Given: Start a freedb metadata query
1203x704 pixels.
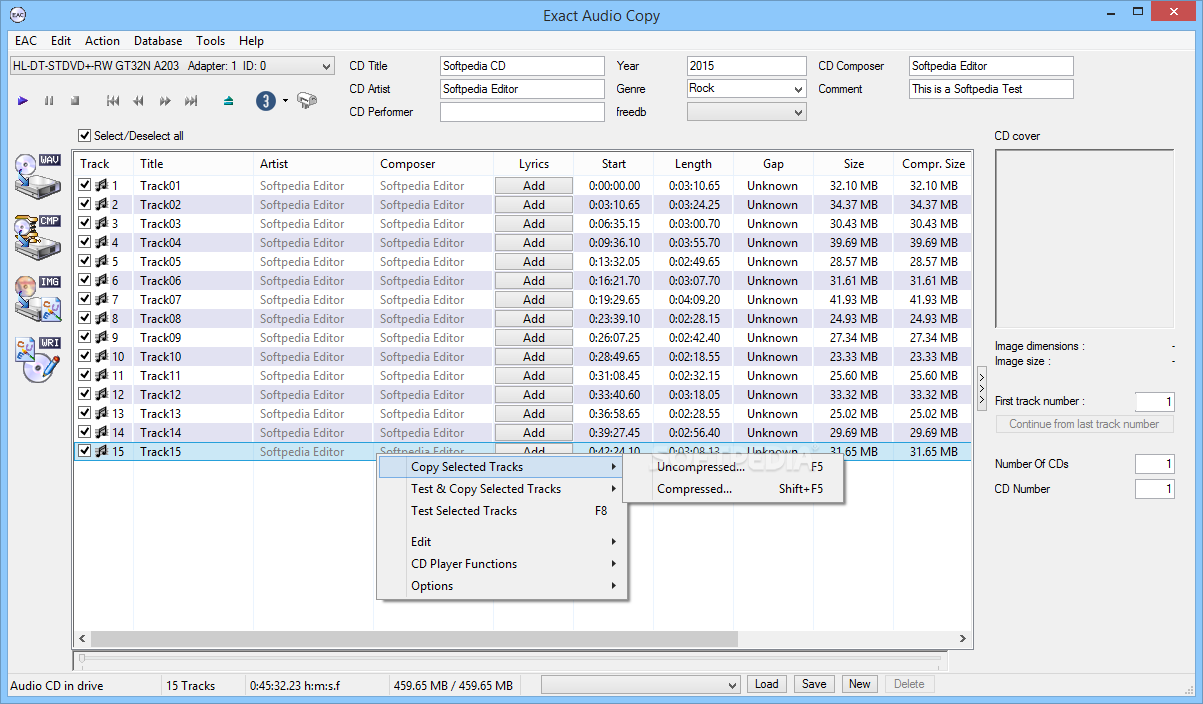Looking at the screenshot, I should pos(264,100).
